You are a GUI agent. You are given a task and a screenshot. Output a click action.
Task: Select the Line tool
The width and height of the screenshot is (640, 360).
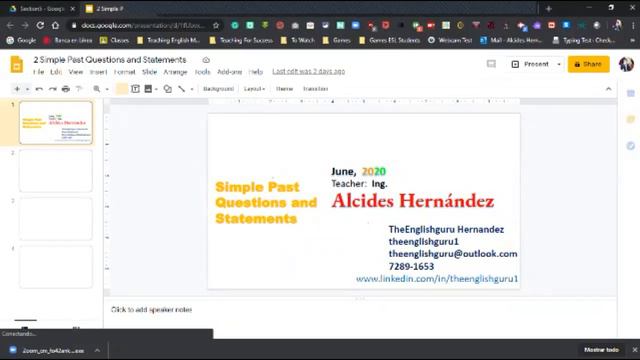[182, 89]
